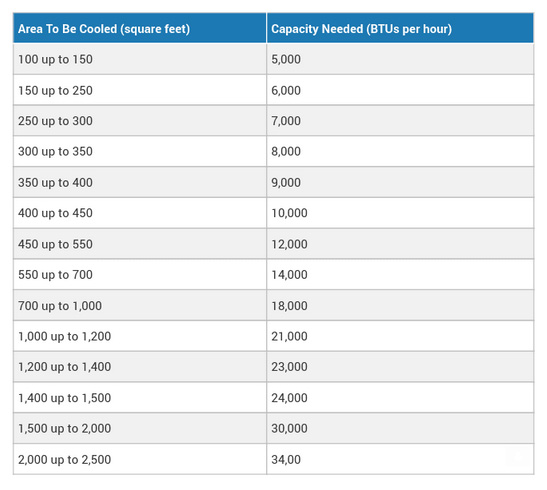Click the 30,000 capacity cell
This screenshot has height=490, width=547.
400,428
